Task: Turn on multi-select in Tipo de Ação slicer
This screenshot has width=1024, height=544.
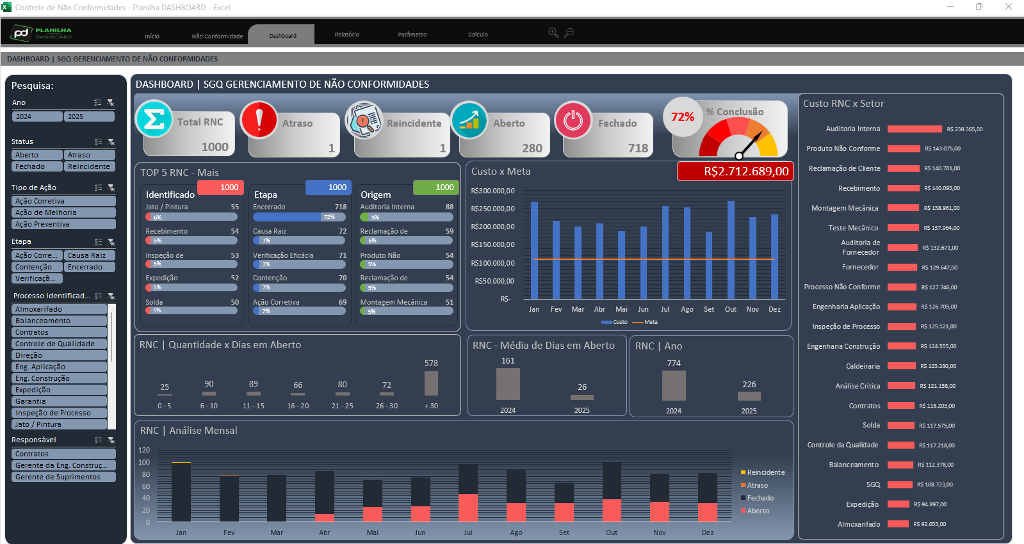Action: [x=98, y=188]
